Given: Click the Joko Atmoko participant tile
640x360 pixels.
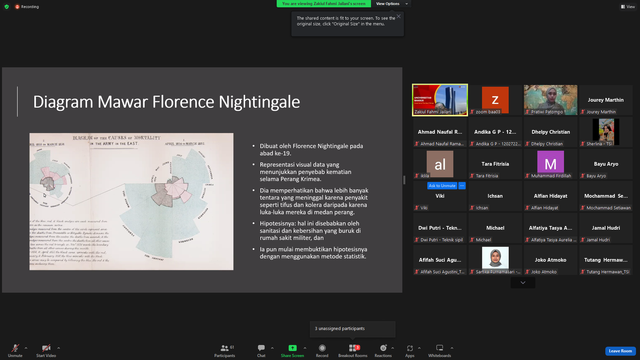Looking at the screenshot, I should point(551,260).
